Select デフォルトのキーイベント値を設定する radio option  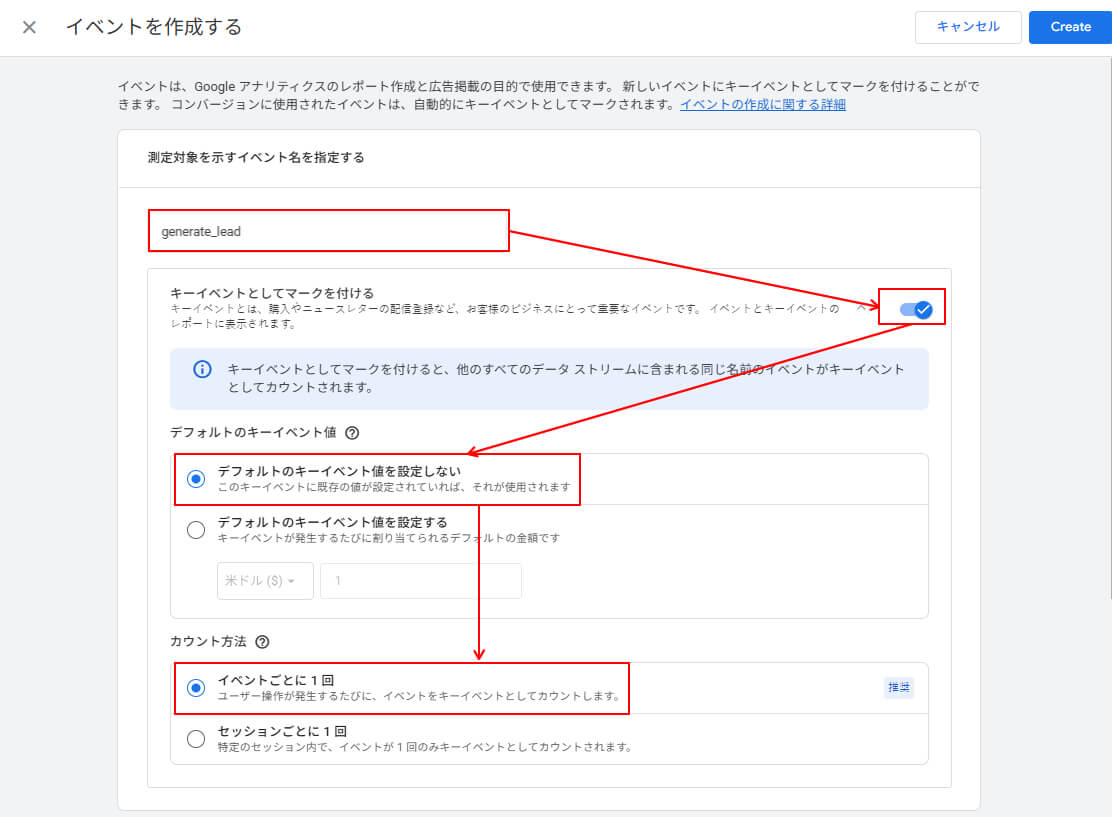(196, 530)
